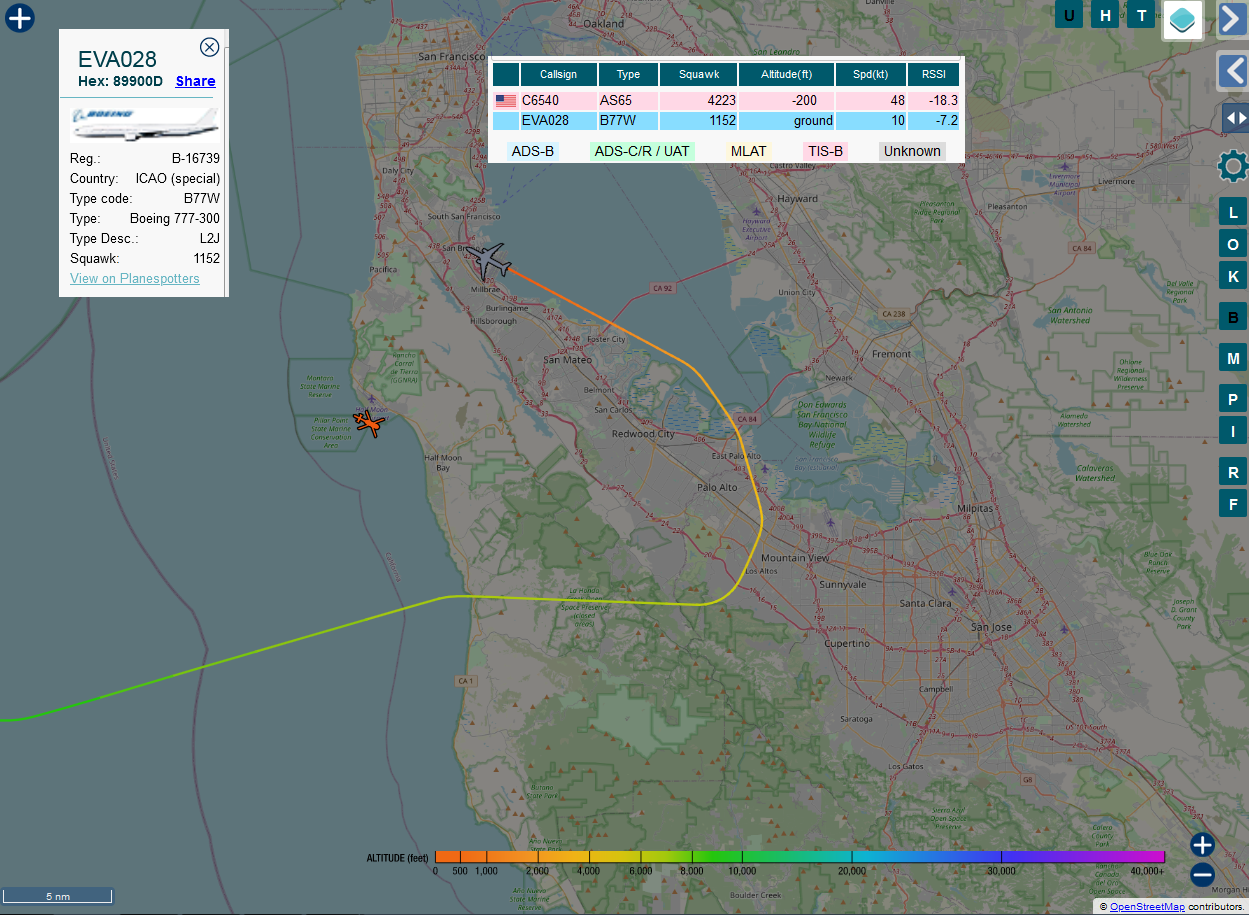Viewport: 1249px width, 915px height.
Task: Click the altitude color scale bar
Action: 800,856
